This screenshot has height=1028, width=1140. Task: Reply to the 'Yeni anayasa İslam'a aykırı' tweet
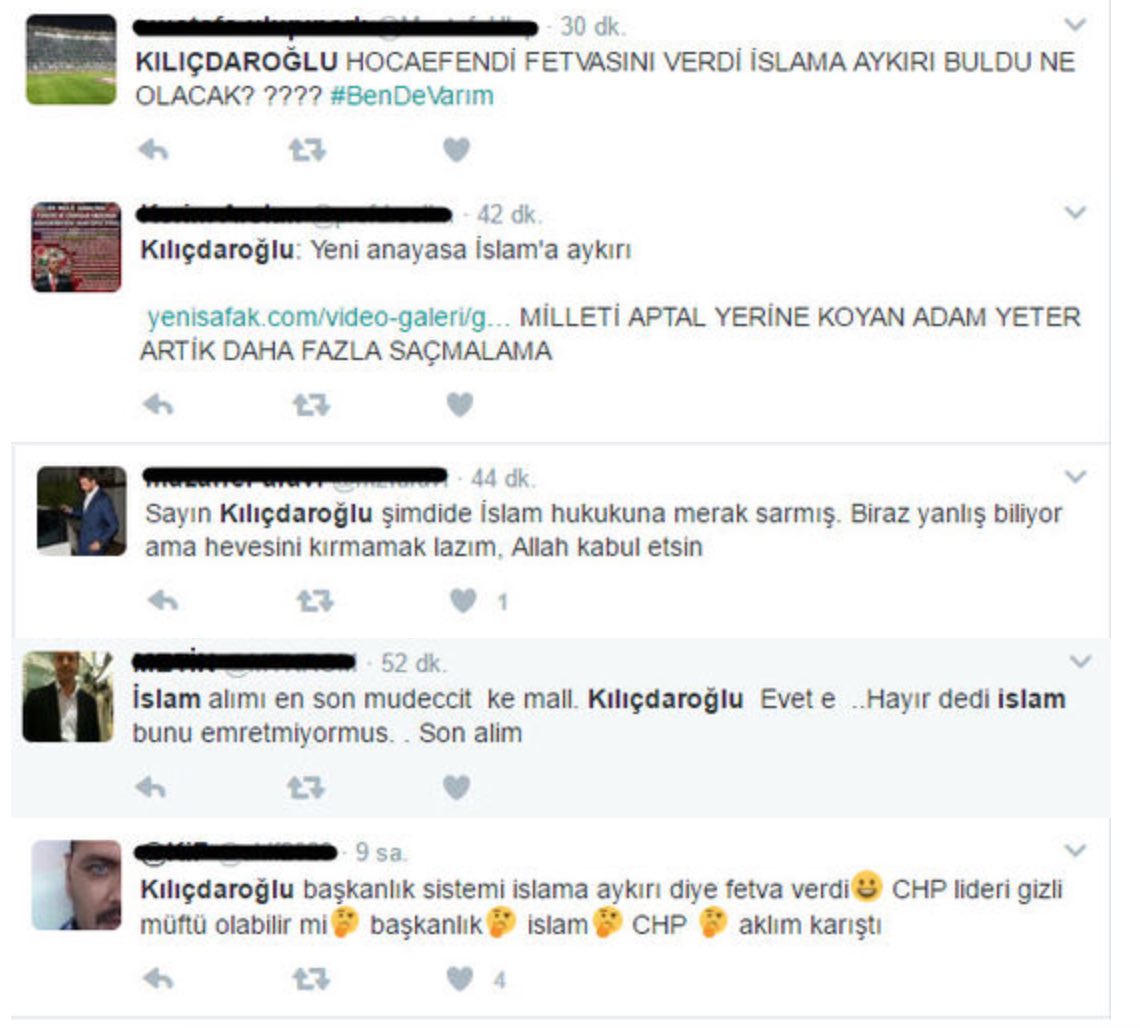click(158, 403)
